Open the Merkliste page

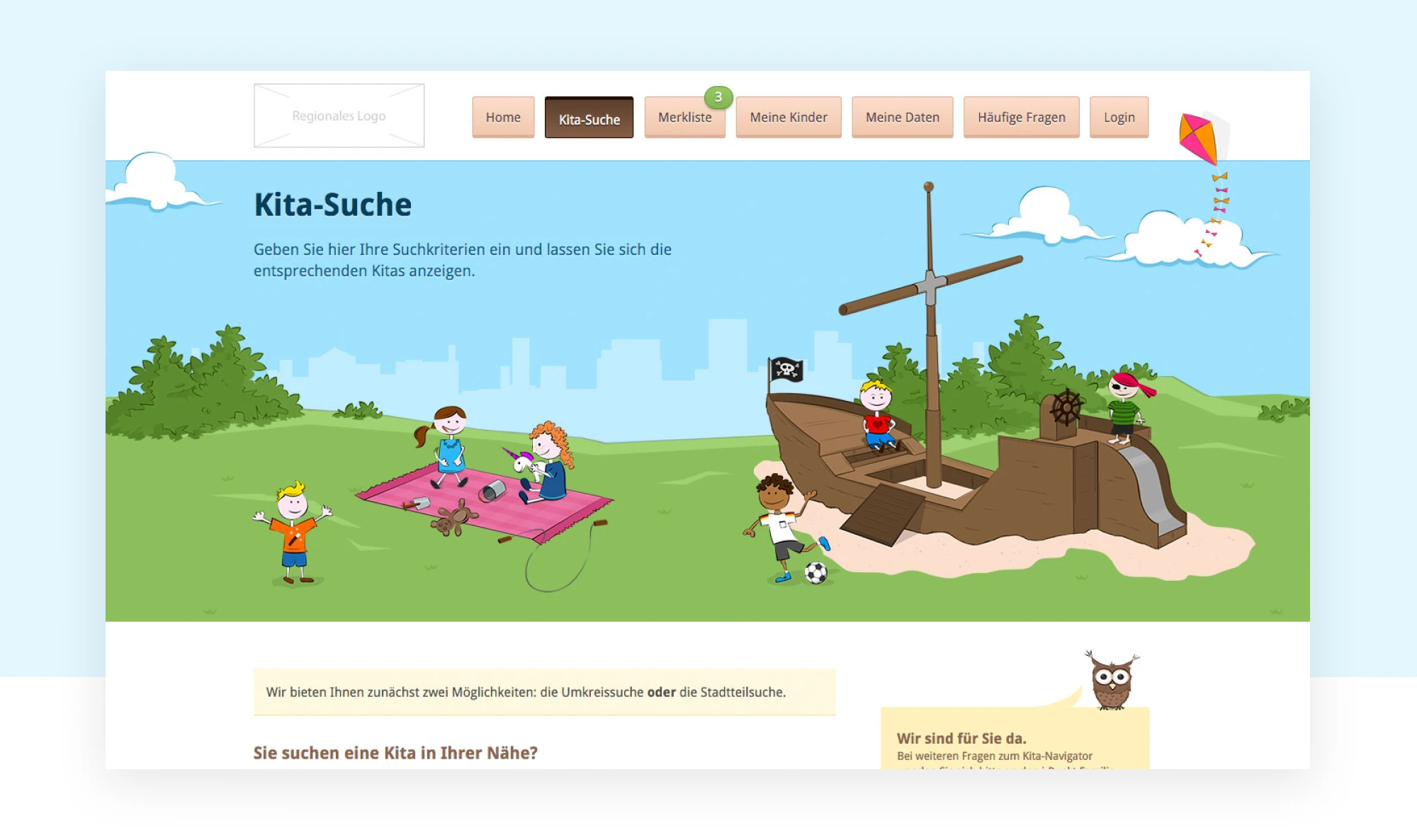click(684, 118)
